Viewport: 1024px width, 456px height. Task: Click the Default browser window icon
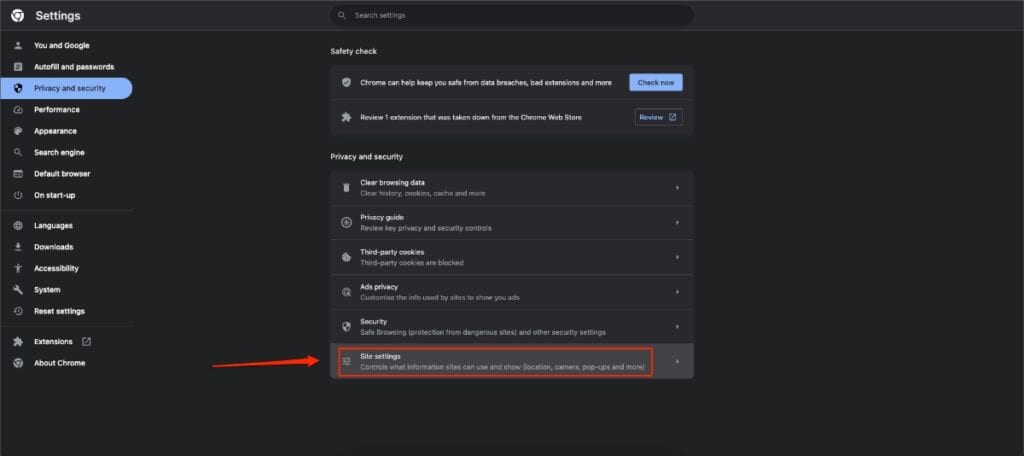[18, 174]
